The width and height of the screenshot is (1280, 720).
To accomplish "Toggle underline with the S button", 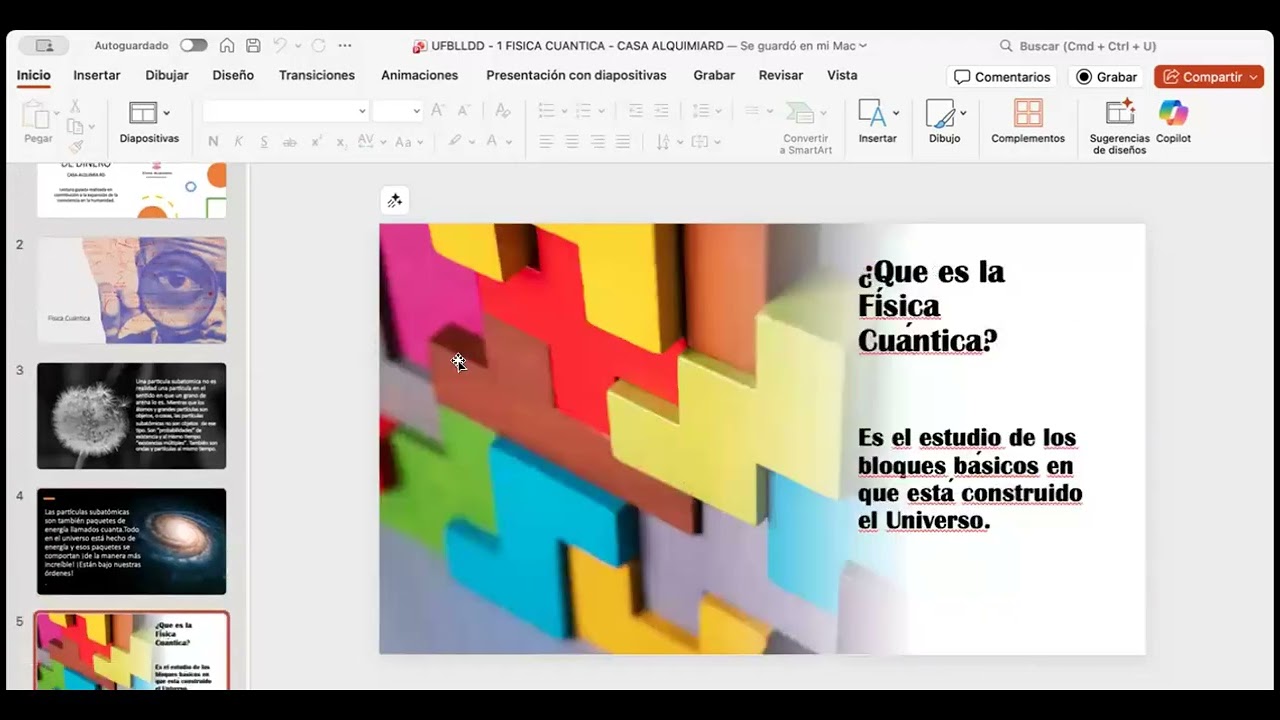I will point(264,142).
